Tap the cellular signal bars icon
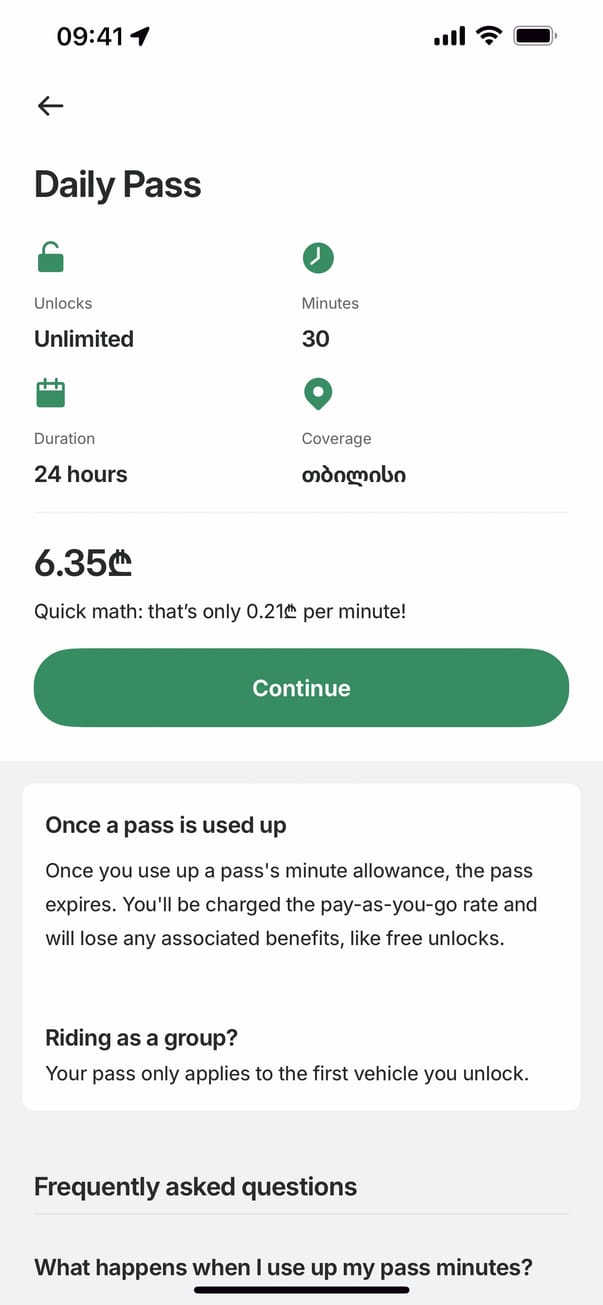This screenshot has width=603, height=1305. pos(449,37)
